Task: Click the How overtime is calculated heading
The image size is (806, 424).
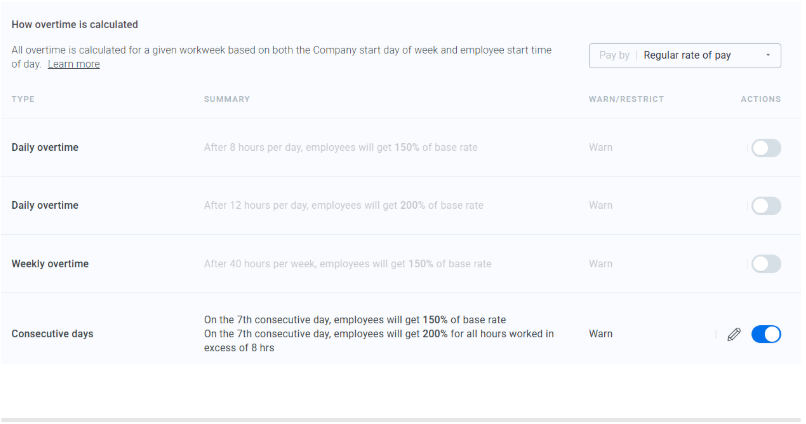Action: tap(75, 24)
